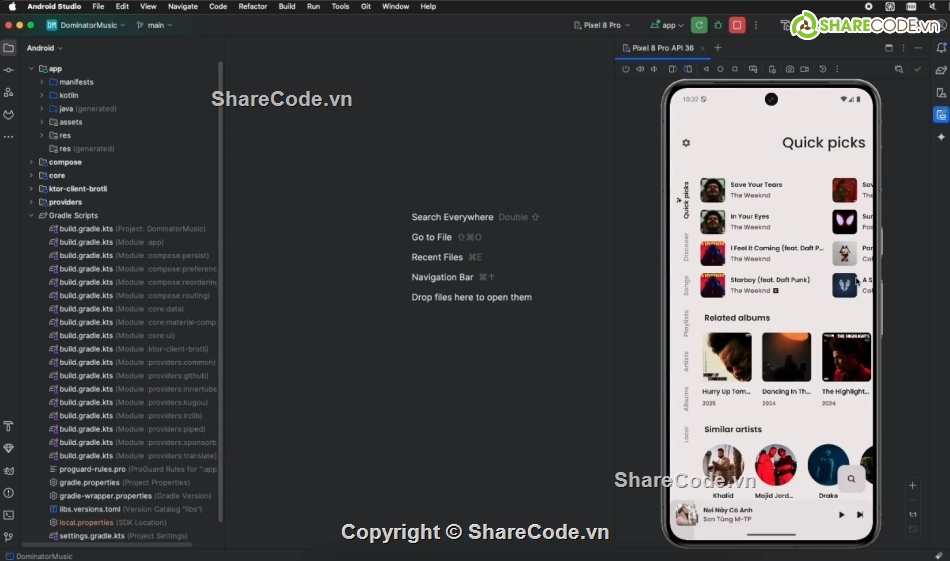Rotate emulator left
The image size is (950, 561).
pyautogui.click(x=673, y=69)
